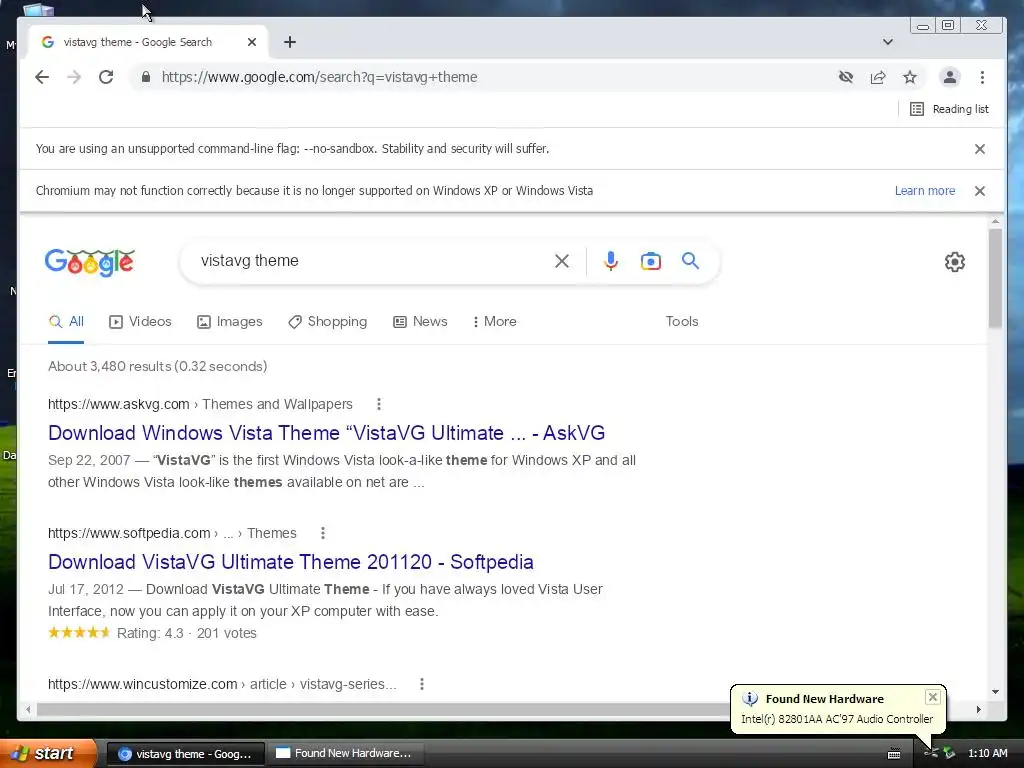The image size is (1024, 768).
Task: Switch to Shopping results tab
Action: pyautogui.click(x=327, y=321)
